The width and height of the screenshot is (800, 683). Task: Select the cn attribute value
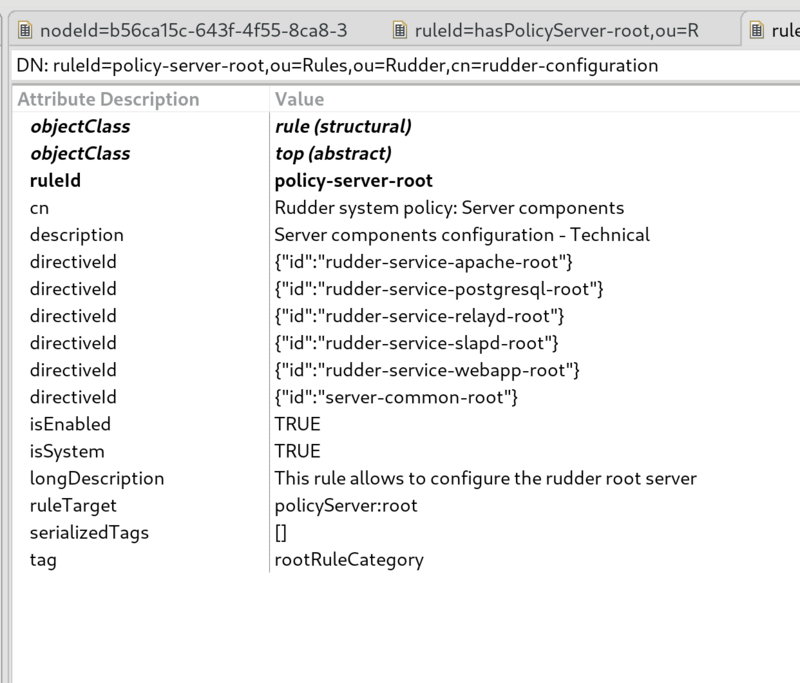[449, 208]
